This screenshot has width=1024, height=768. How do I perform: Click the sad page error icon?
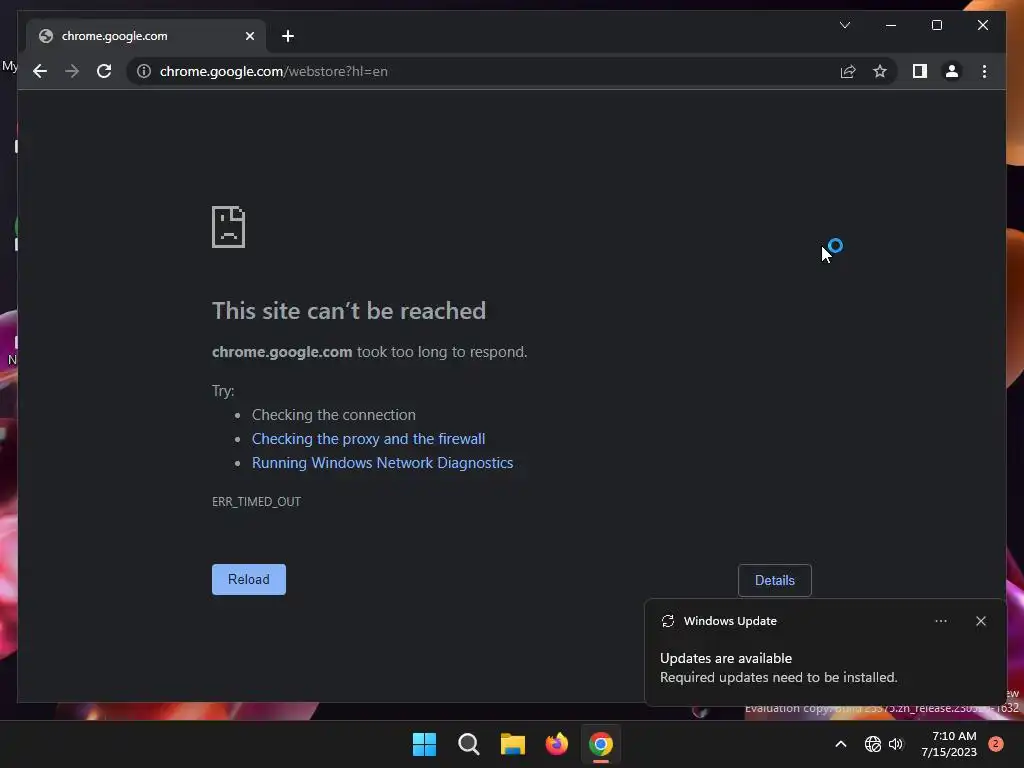229,227
